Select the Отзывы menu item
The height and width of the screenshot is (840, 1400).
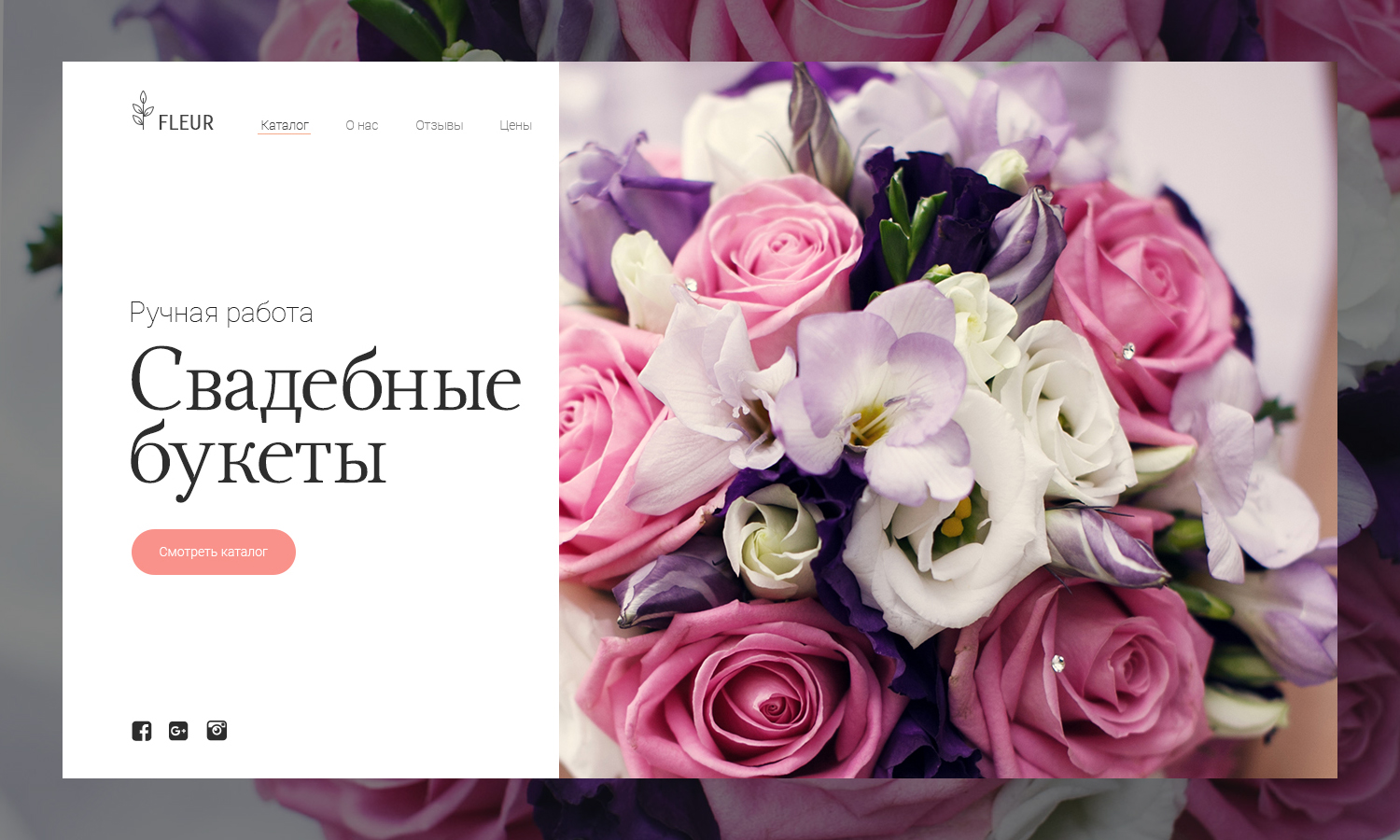(440, 125)
